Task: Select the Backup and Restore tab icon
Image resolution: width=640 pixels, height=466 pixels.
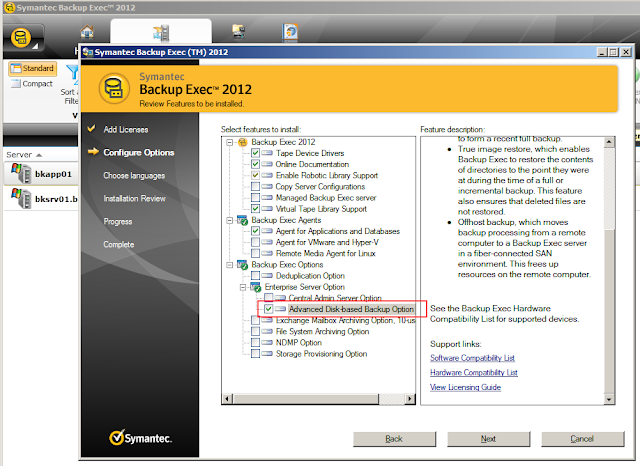Action: click(x=161, y=33)
